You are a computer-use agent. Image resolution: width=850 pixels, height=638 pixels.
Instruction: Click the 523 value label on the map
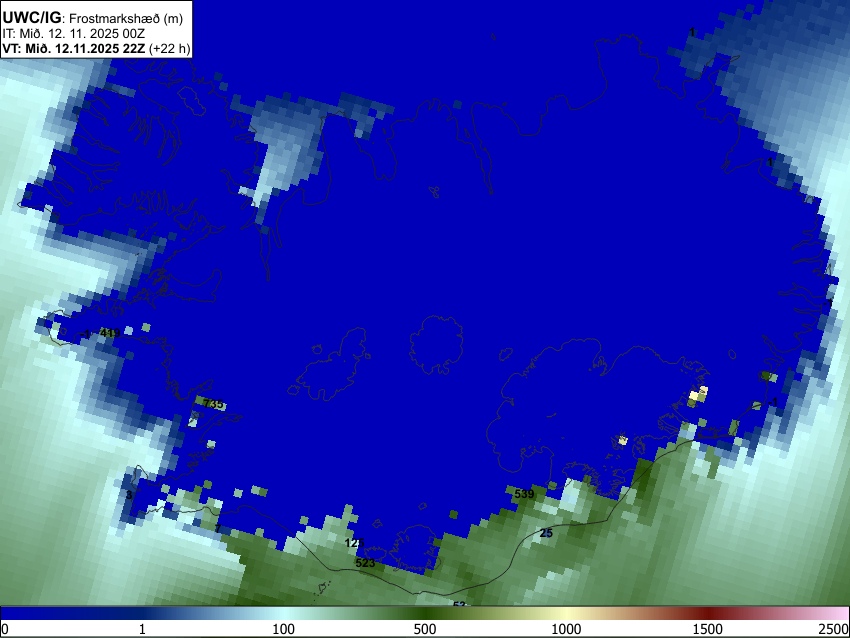365,563
